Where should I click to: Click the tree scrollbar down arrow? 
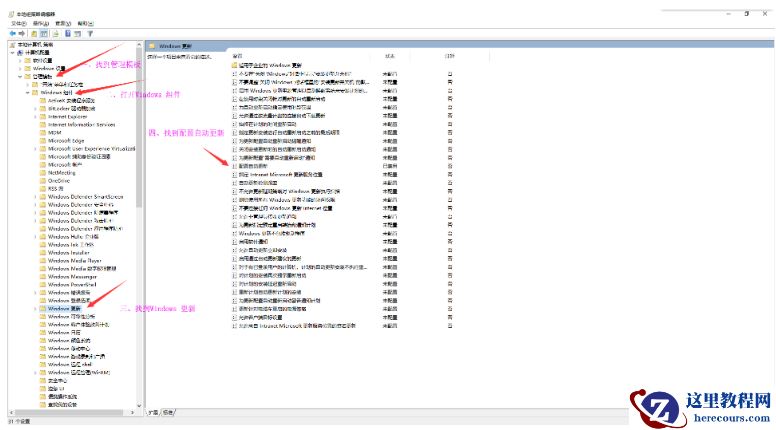(139, 405)
